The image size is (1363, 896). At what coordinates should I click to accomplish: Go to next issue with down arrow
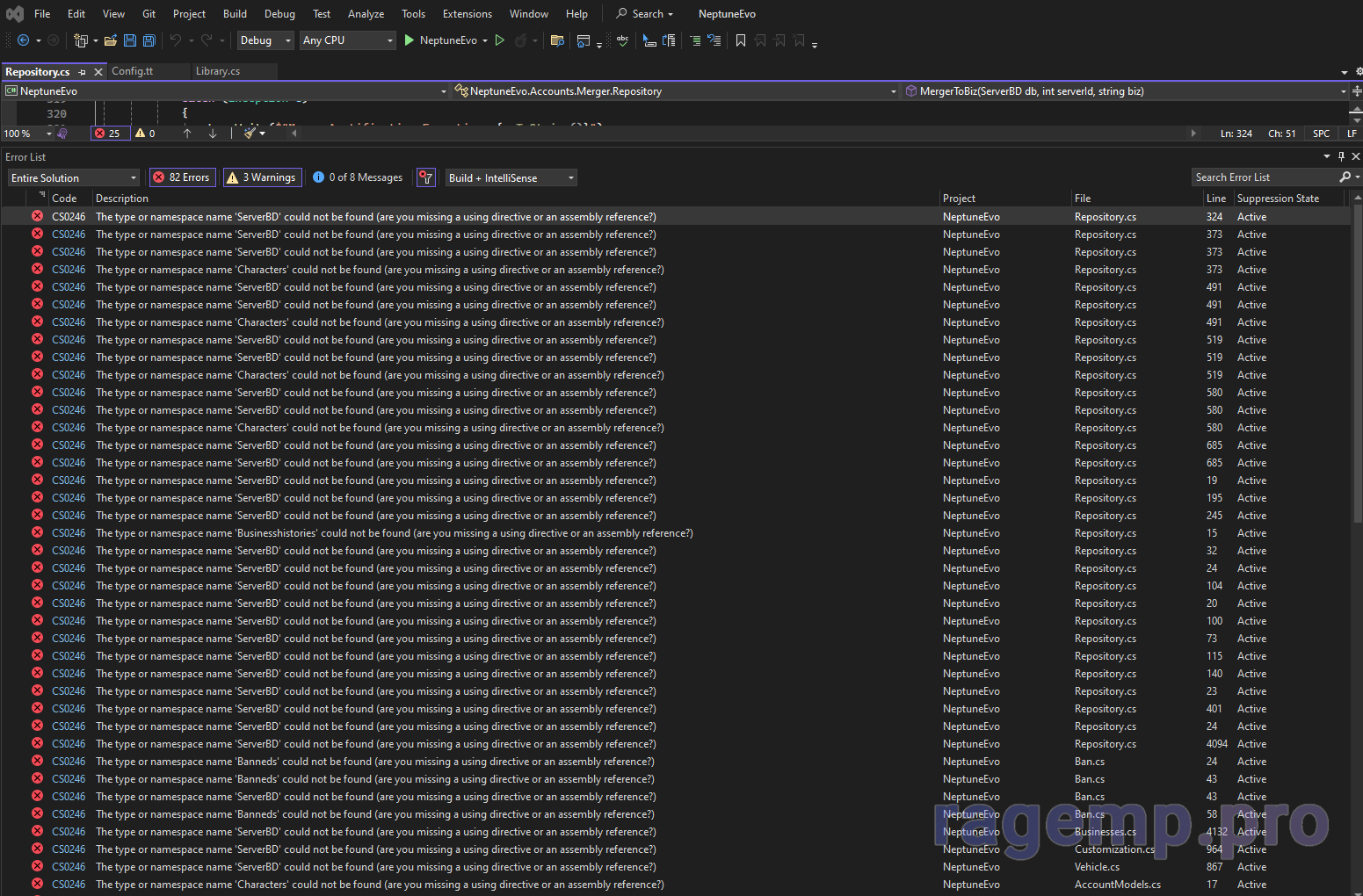coord(213,134)
